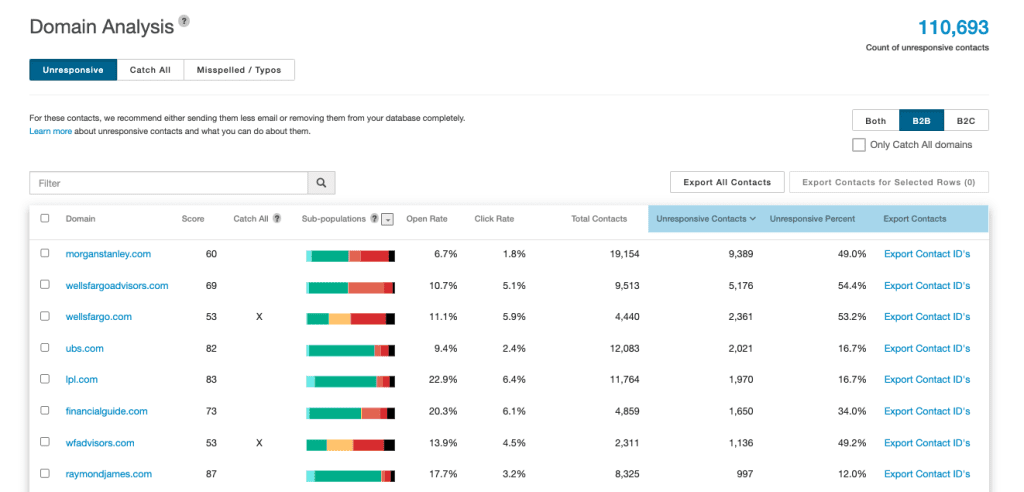Click the Open Rate column header
1024x492 pixels.
pyautogui.click(x=426, y=219)
